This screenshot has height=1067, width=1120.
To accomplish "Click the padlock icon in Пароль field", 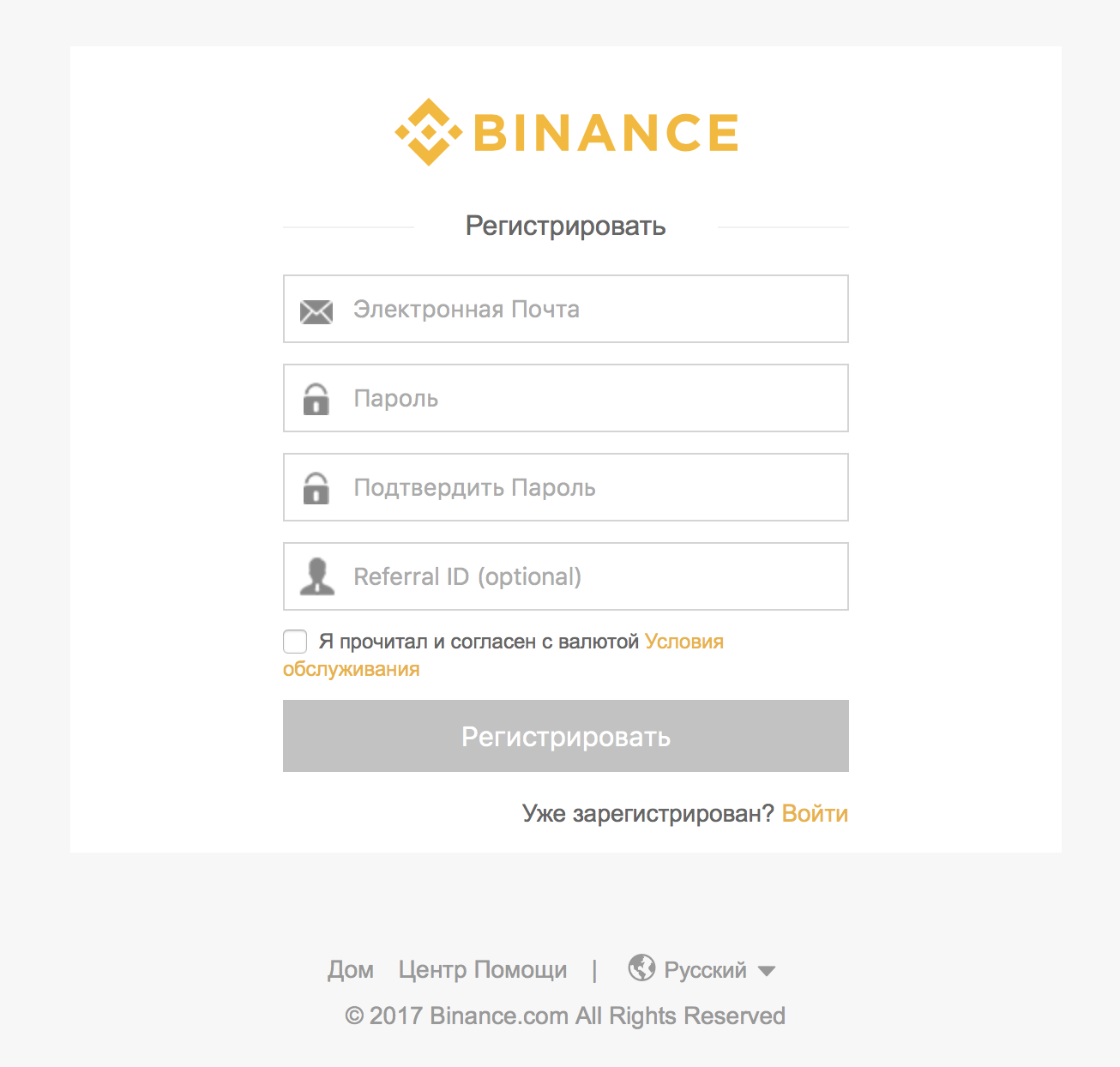I will click(316, 400).
